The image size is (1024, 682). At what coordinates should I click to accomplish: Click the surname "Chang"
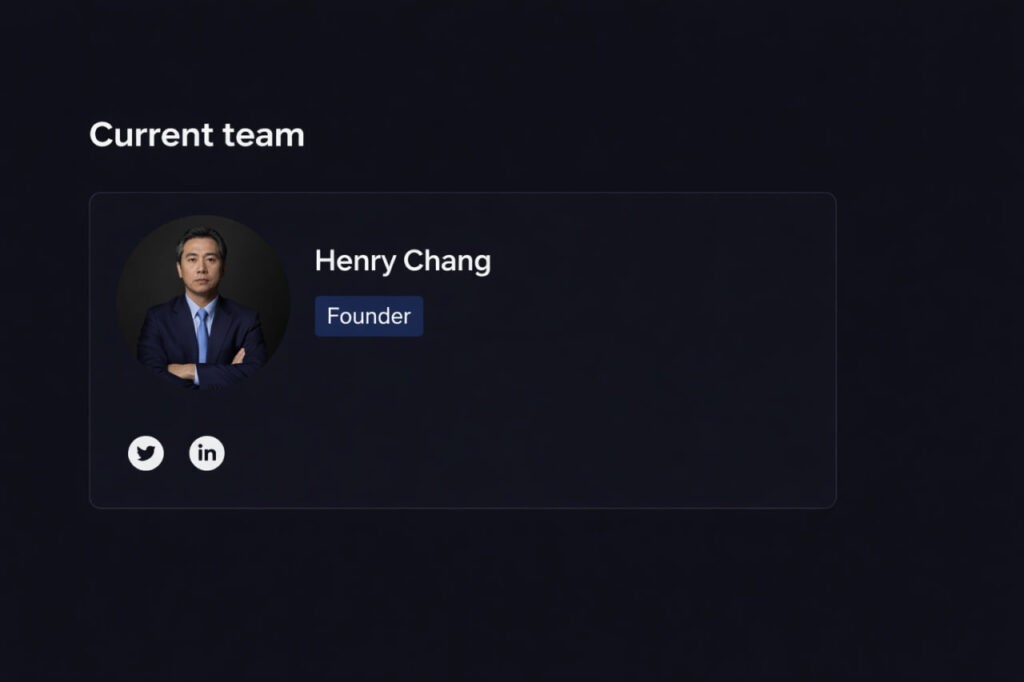click(447, 261)
